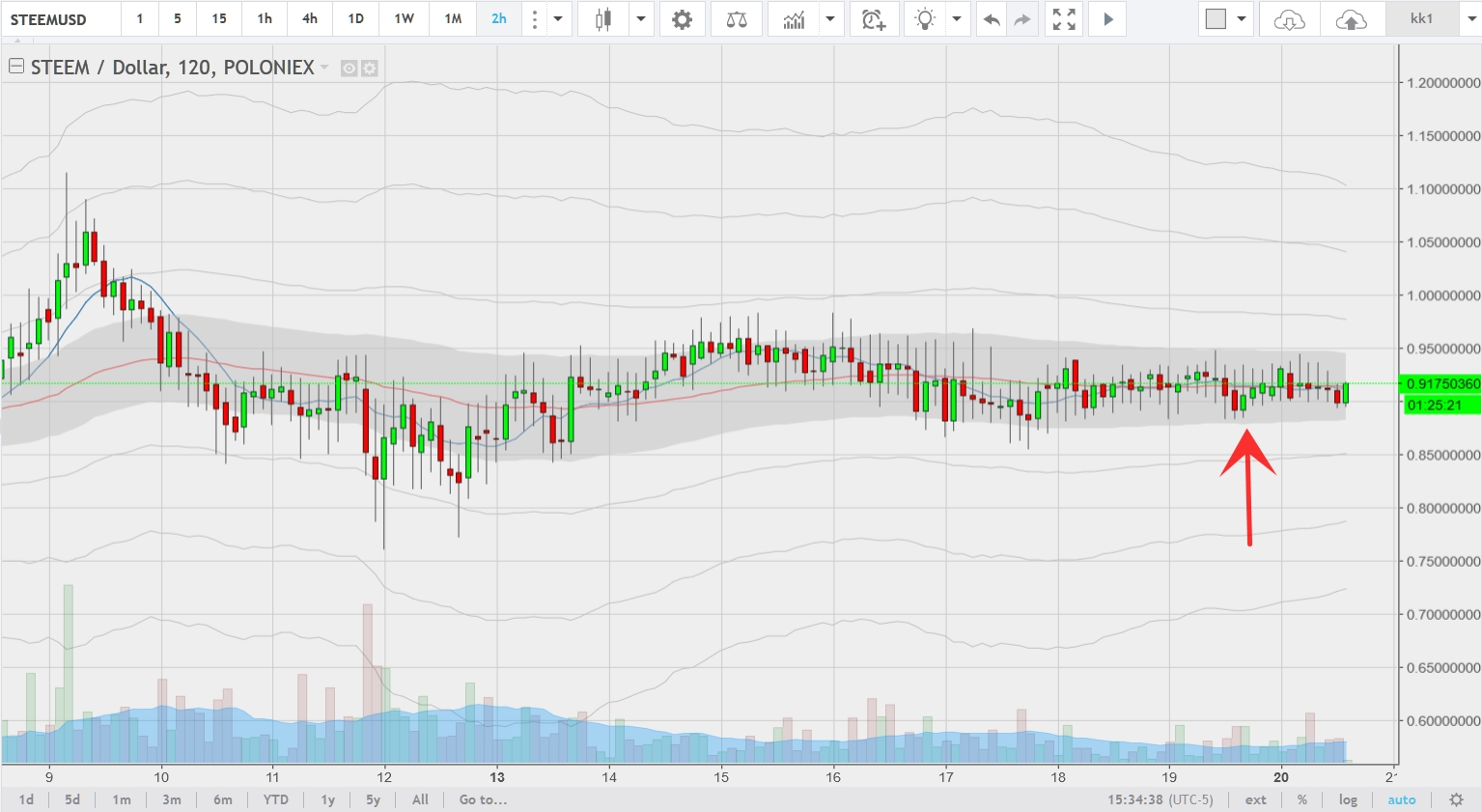Enter fullscreen mode with the arrows icon

point(1064,19)
